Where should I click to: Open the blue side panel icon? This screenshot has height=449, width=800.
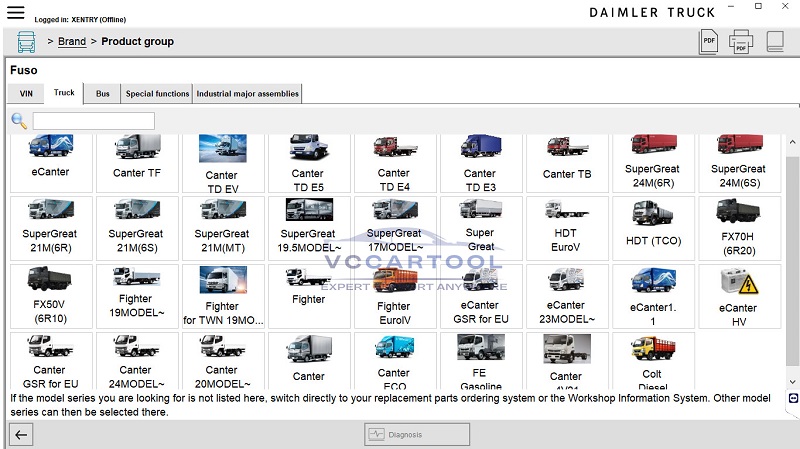point(793,398)
